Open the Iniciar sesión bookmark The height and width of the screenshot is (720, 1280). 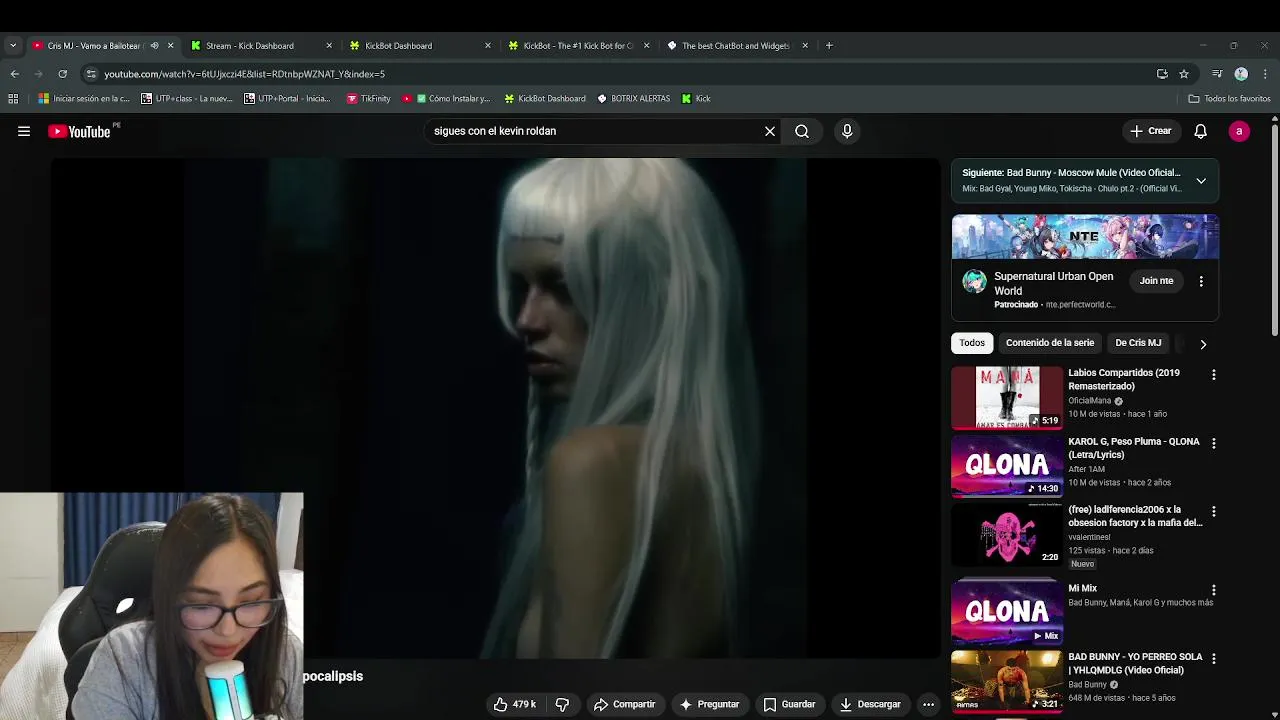coord(84,98)
